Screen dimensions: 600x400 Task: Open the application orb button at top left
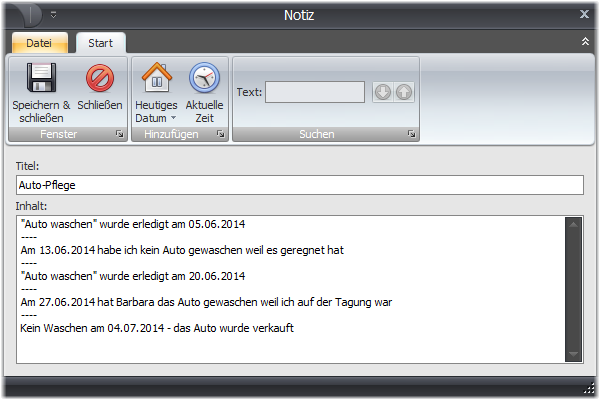point(27,15)
